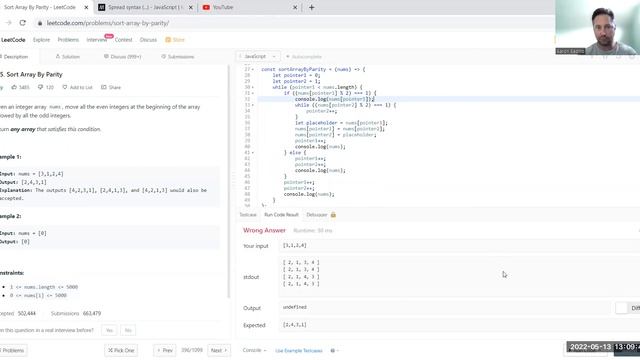Collapse code fold arrow at line 31
Viewport: 640px width, 360px height.
pos(253,93)
